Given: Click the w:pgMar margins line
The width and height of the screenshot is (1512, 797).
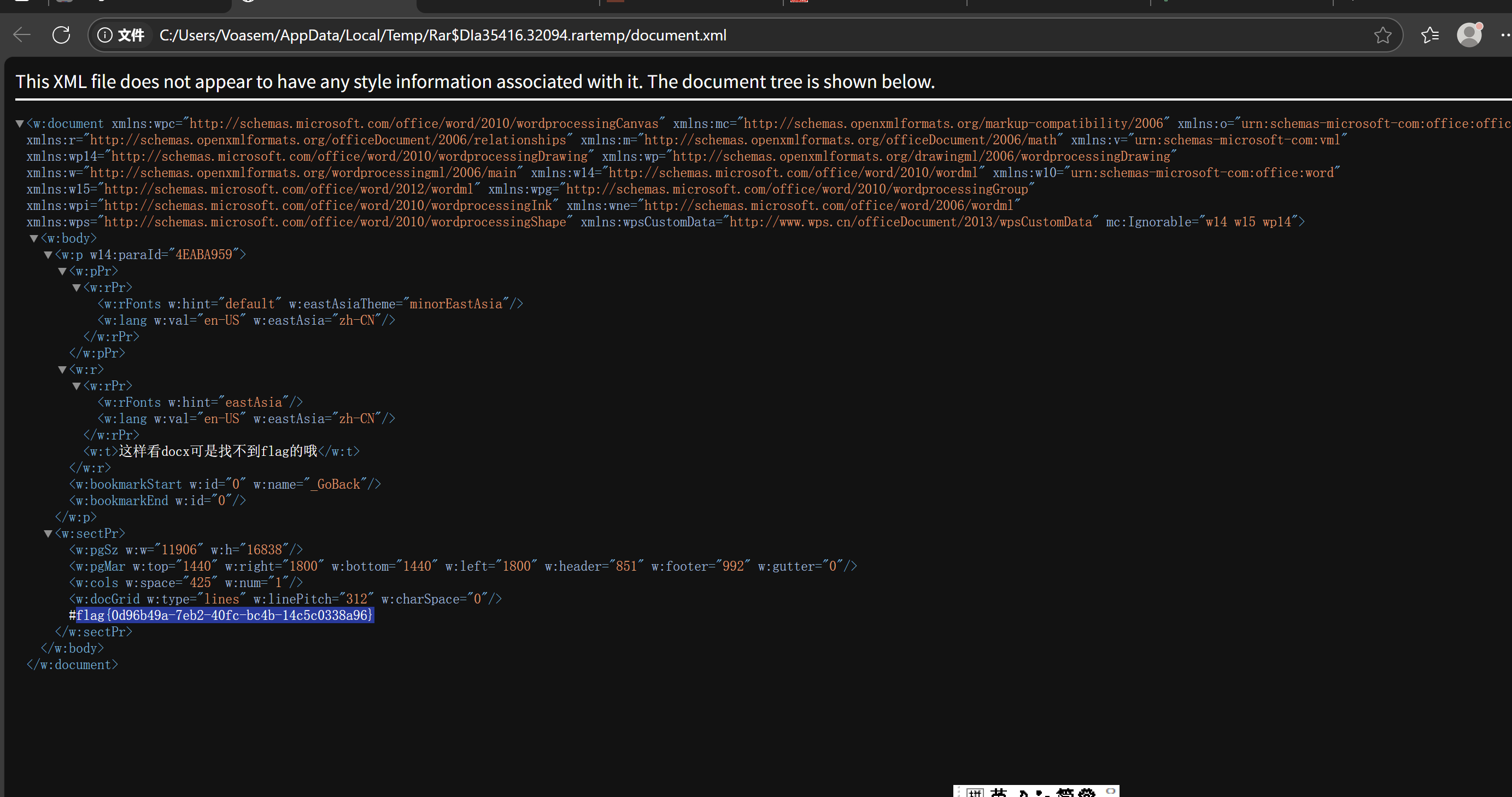Looking at the screenshot, I should coord(462,566).
